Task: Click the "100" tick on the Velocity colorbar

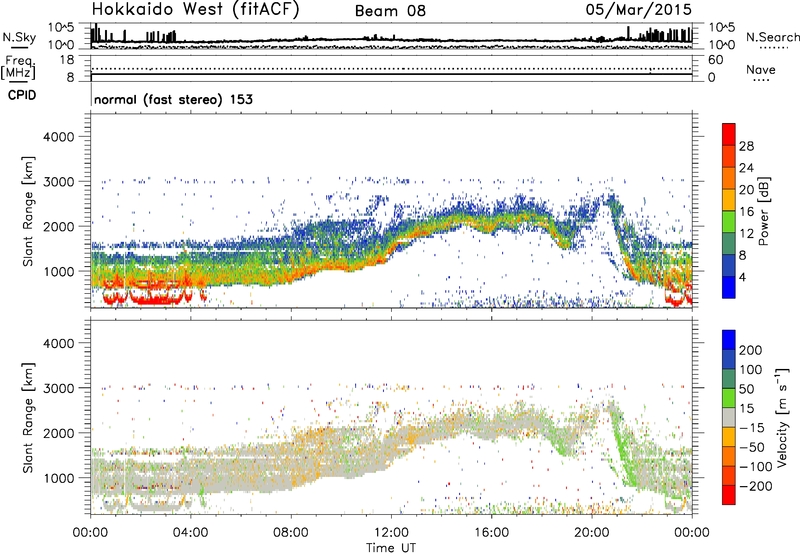Action: [x=751, y=370]
